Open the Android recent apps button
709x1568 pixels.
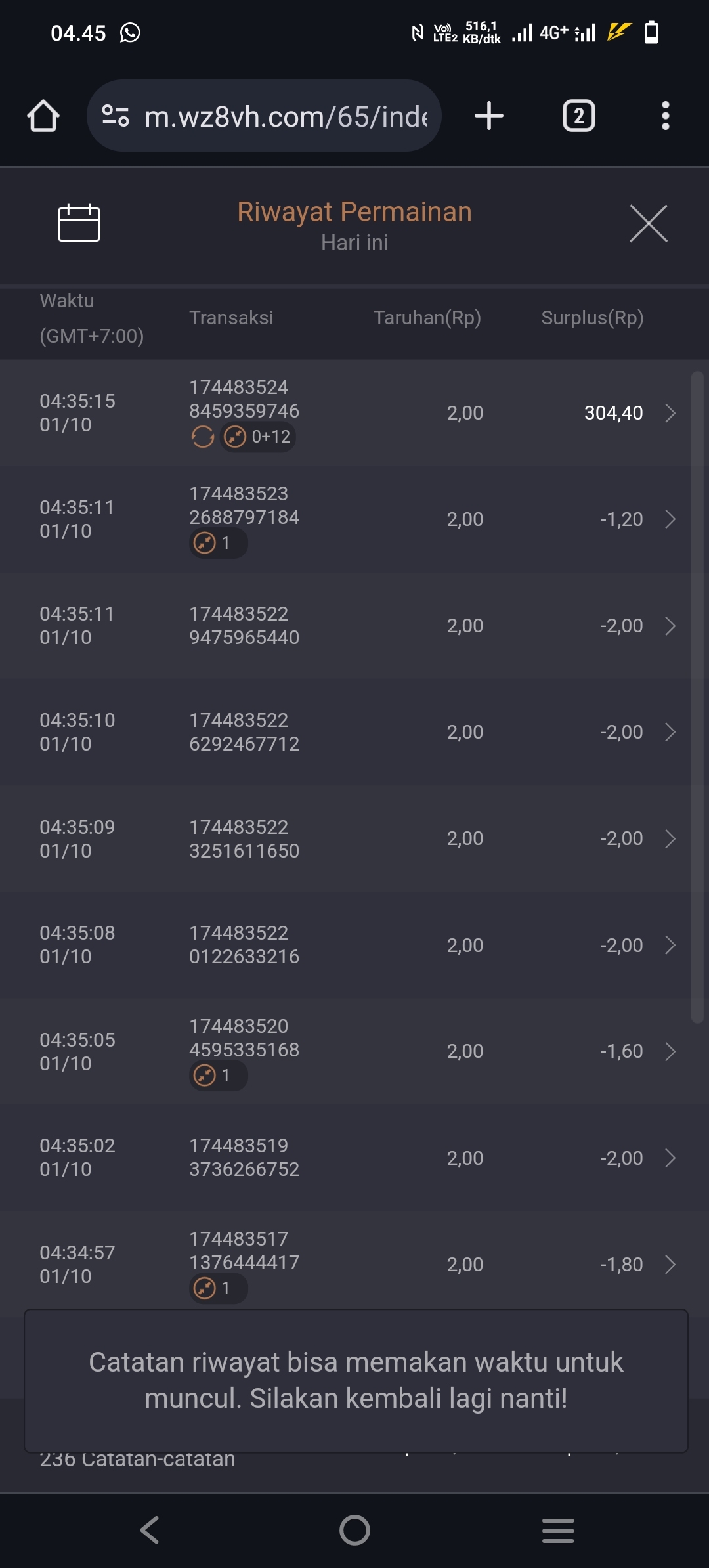tap(558, 1530)
